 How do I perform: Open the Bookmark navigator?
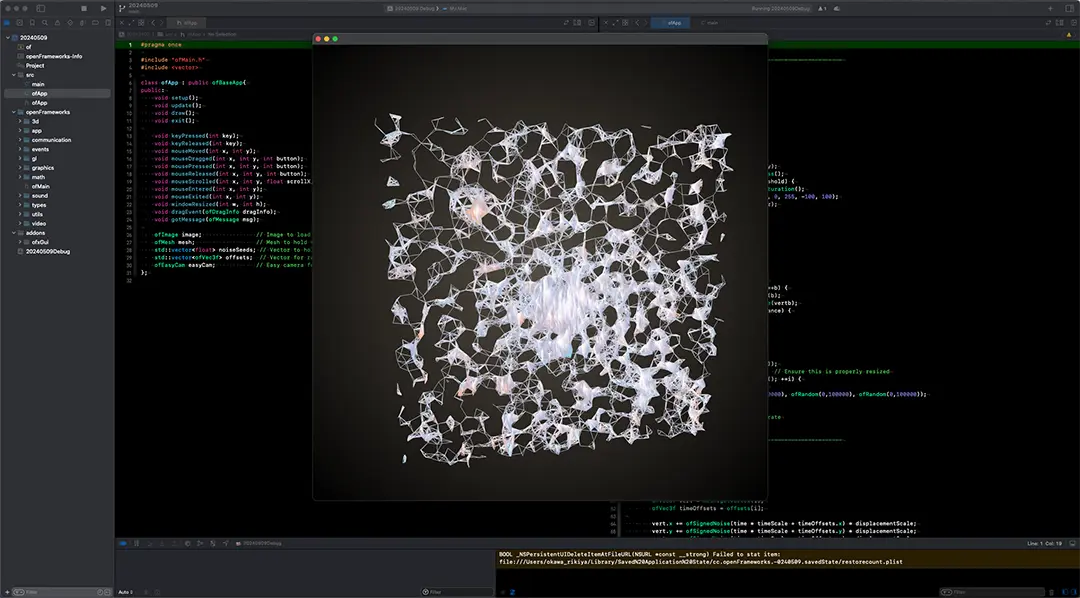point(32,23)
